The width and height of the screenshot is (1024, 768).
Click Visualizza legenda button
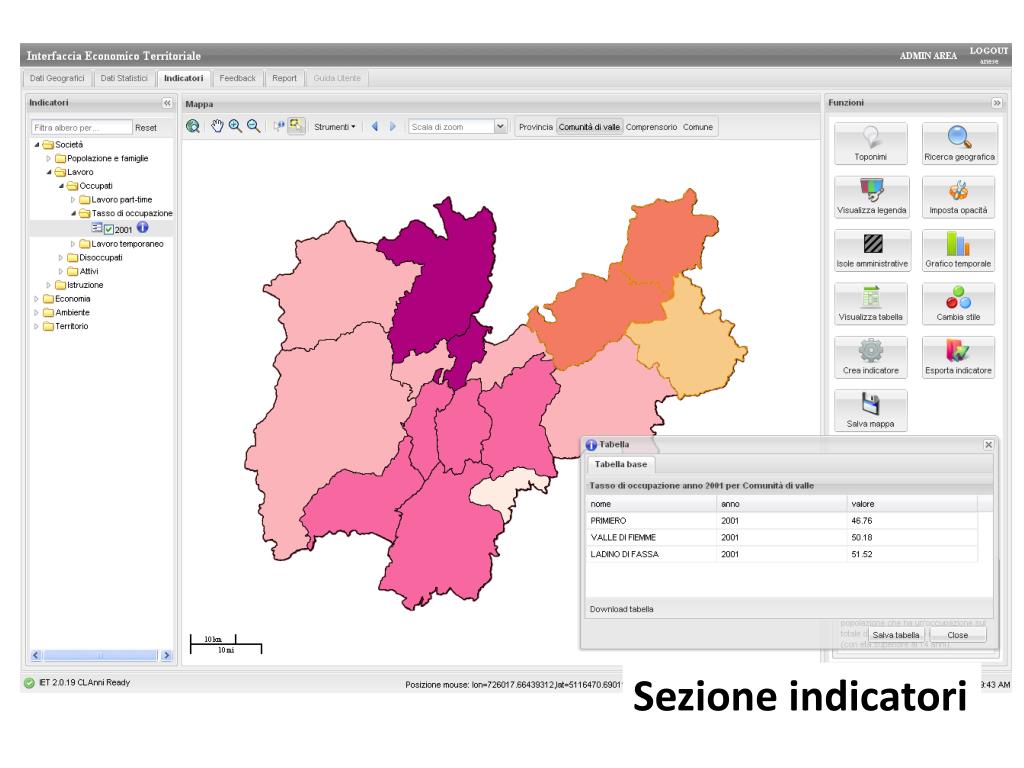coord(871,197)
